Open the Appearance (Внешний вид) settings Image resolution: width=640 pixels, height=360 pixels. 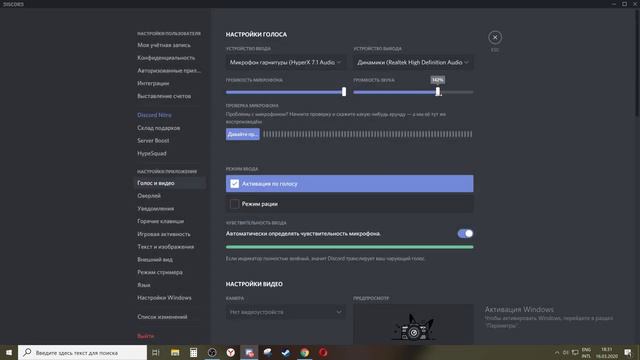tap(155, 260)
